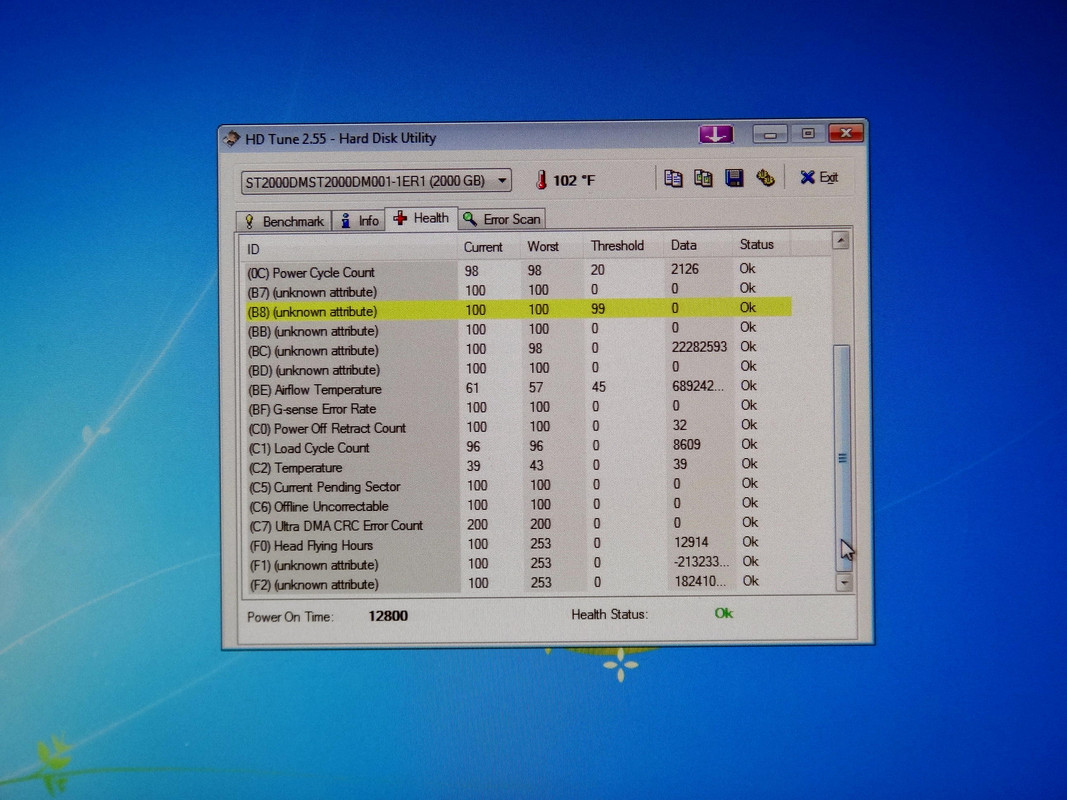Select the (C5) Current Pending Sector row

coord(519,486)
